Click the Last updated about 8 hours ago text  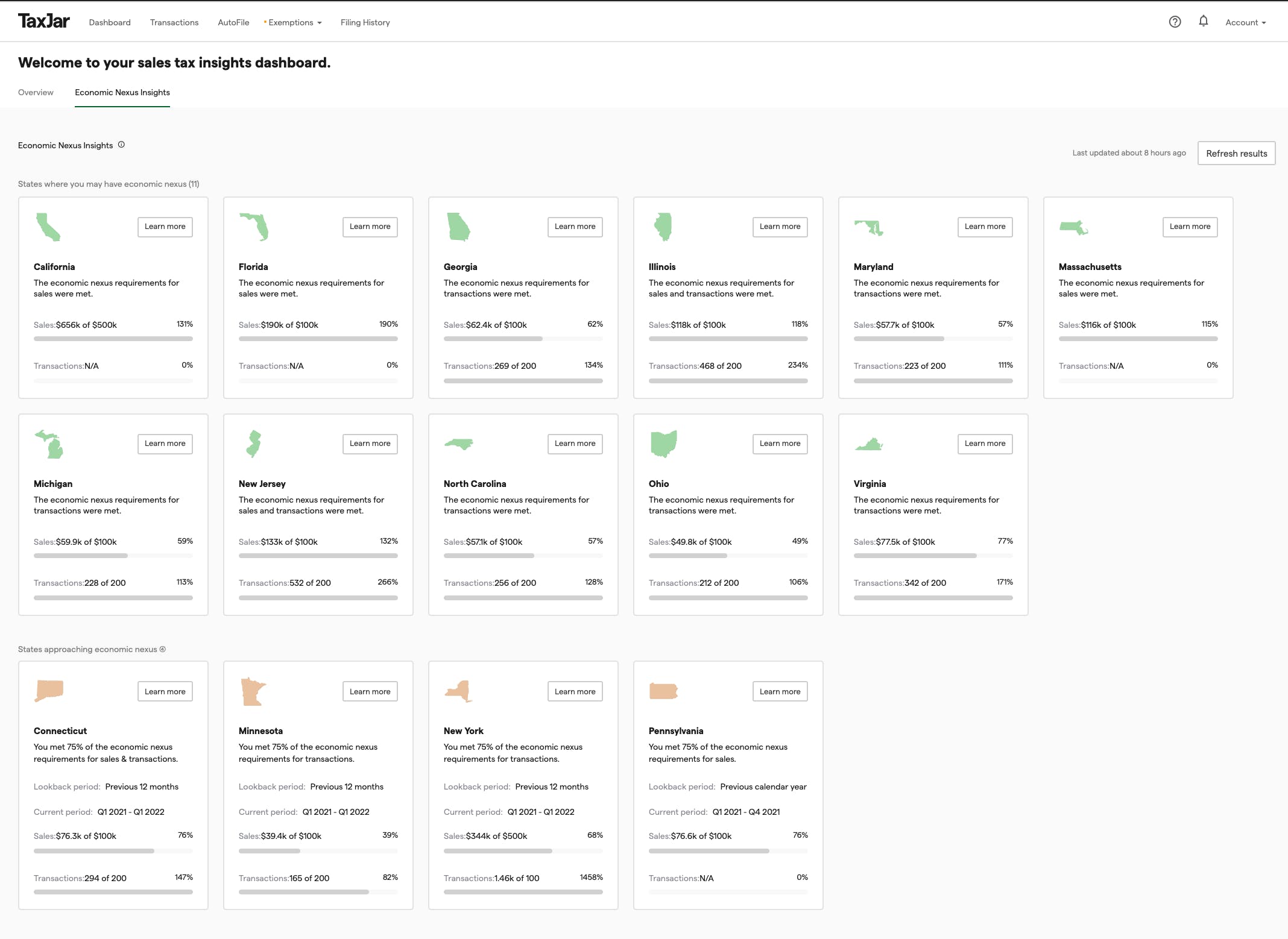1129,153
